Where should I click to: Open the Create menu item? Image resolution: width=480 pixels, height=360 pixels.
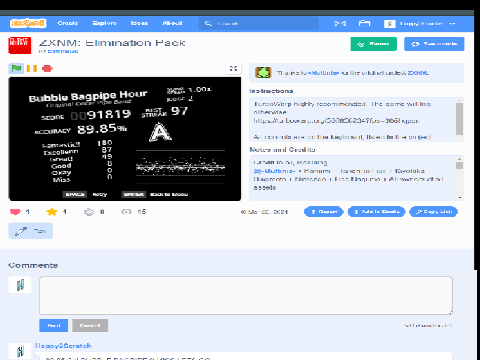pos(68,23)
